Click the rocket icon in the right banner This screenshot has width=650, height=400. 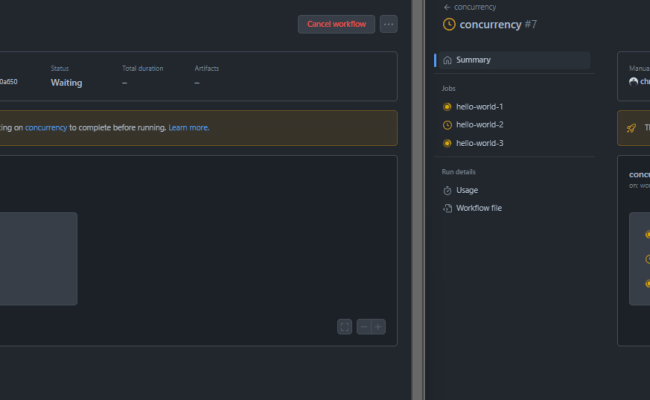coord(631,128)
